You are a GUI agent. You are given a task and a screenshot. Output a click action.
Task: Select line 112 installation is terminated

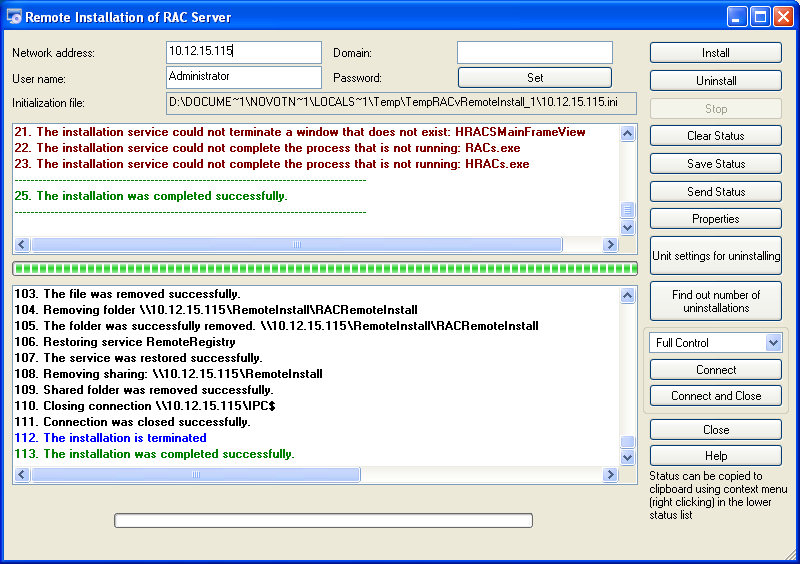tap(110, 438)
